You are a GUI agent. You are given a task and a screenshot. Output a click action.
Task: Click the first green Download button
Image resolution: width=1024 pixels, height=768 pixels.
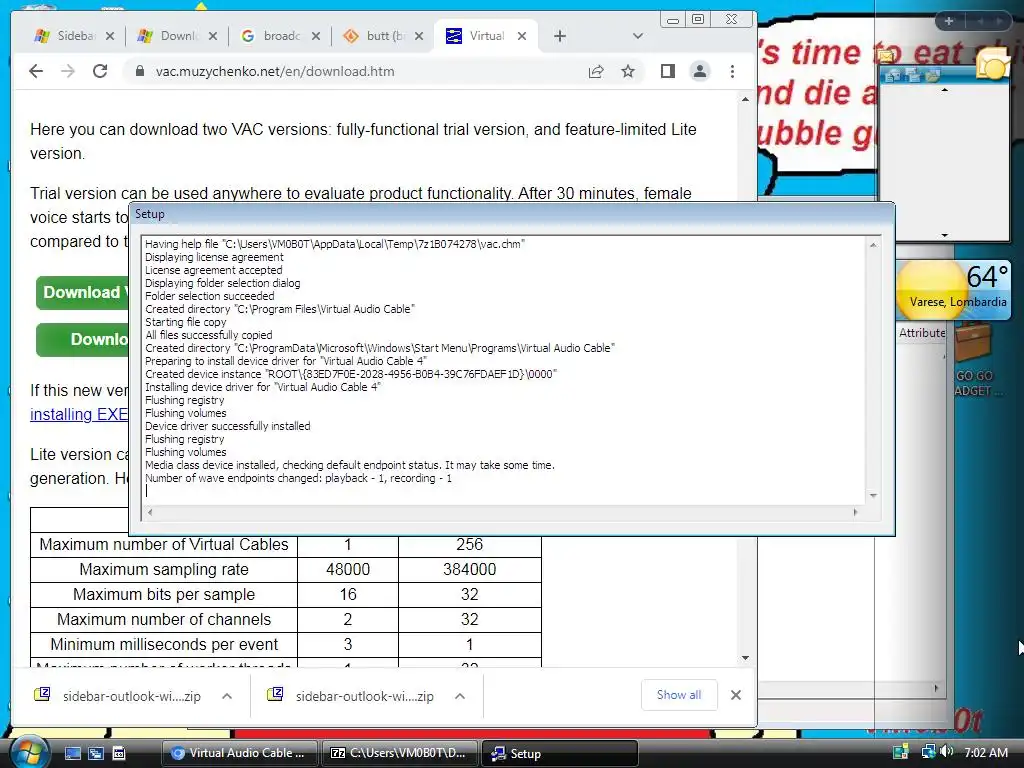point(82,292)
